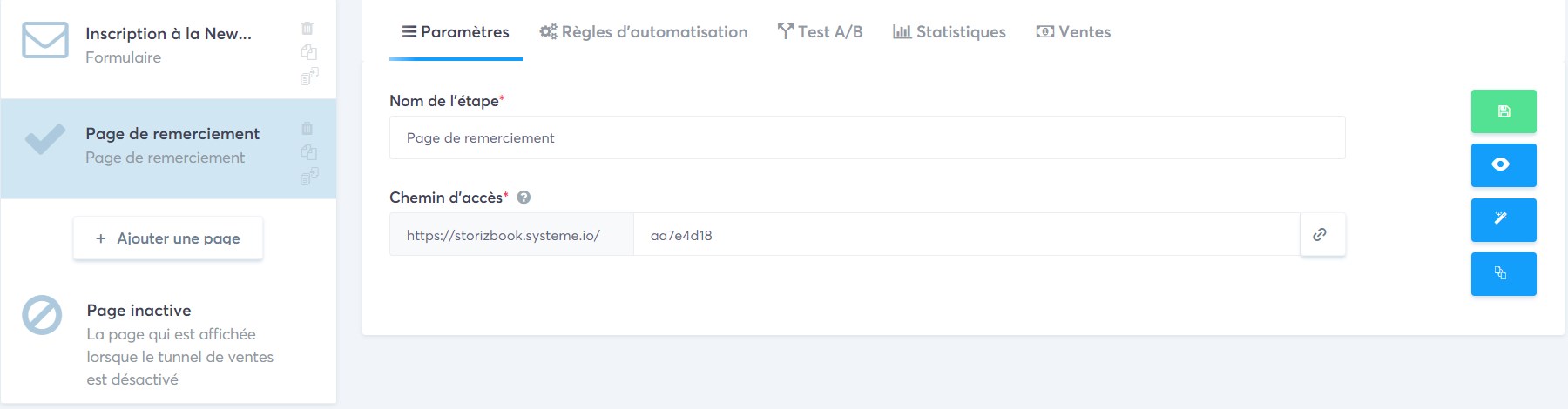Preview the page with the eye button
Viewport: 1568px width, 409px height.
click(1504, 165)
